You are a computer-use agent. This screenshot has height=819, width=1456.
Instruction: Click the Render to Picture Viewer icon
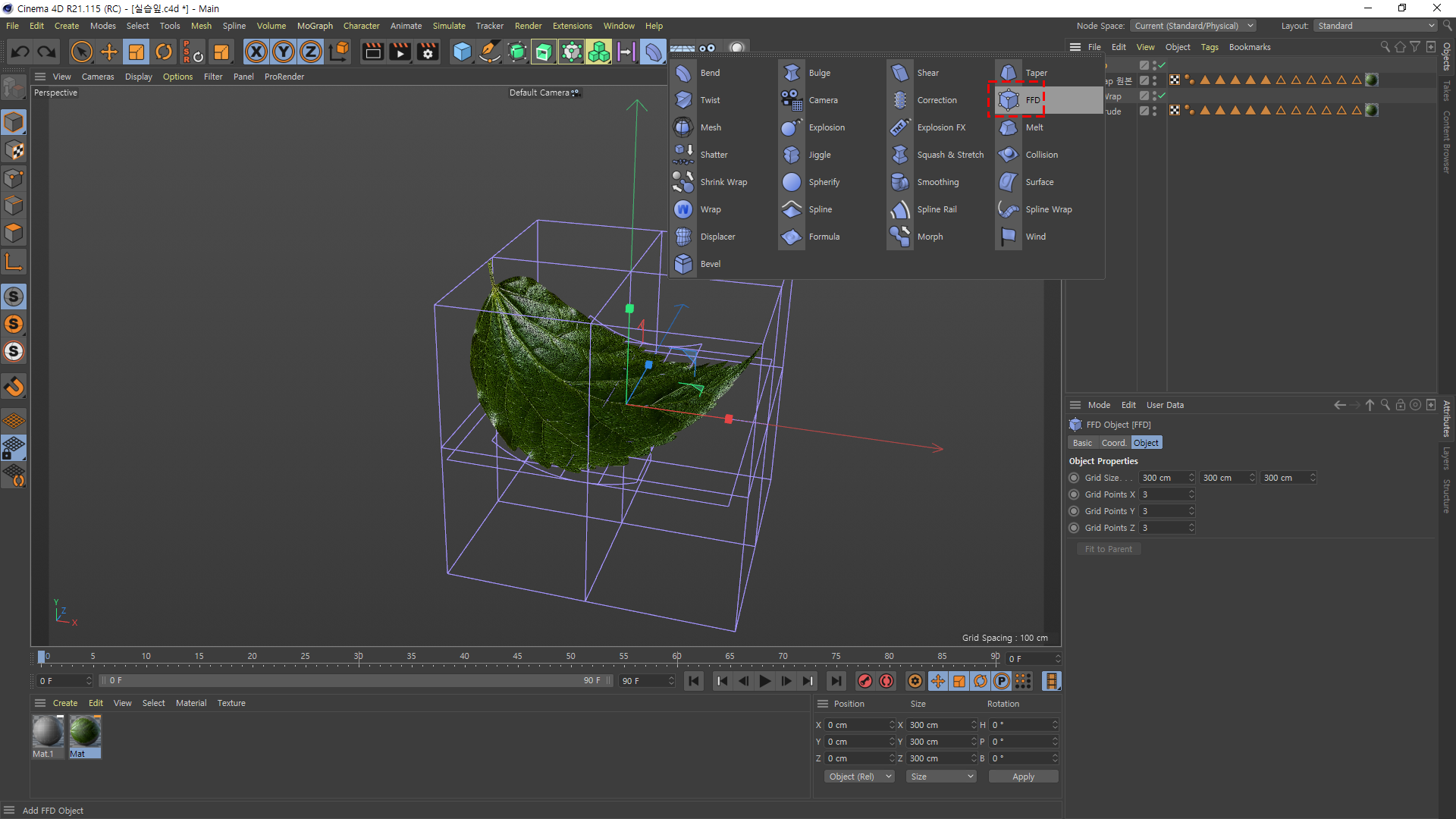point(400,52)
